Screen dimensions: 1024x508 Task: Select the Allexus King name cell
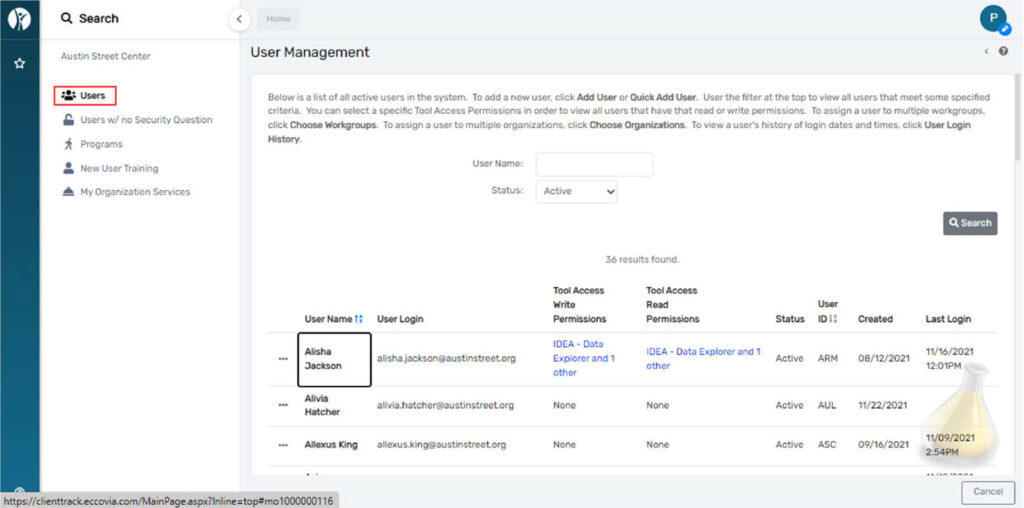(331, 445)
